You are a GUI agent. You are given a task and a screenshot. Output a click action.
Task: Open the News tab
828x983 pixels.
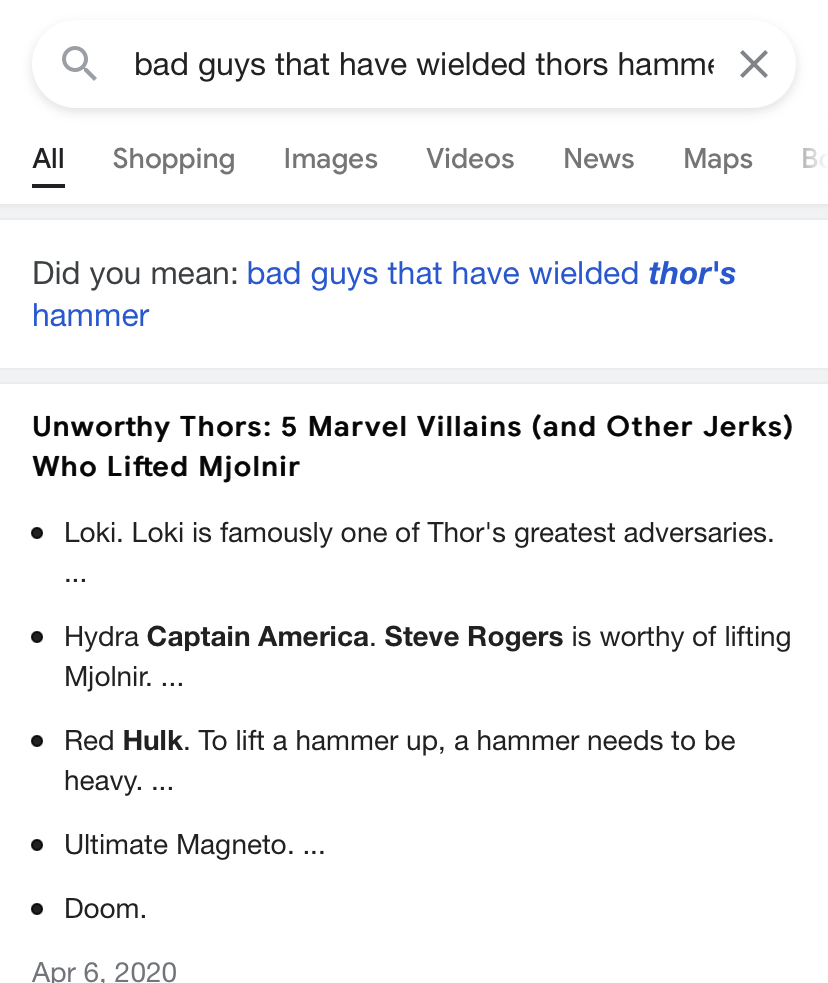599,159
